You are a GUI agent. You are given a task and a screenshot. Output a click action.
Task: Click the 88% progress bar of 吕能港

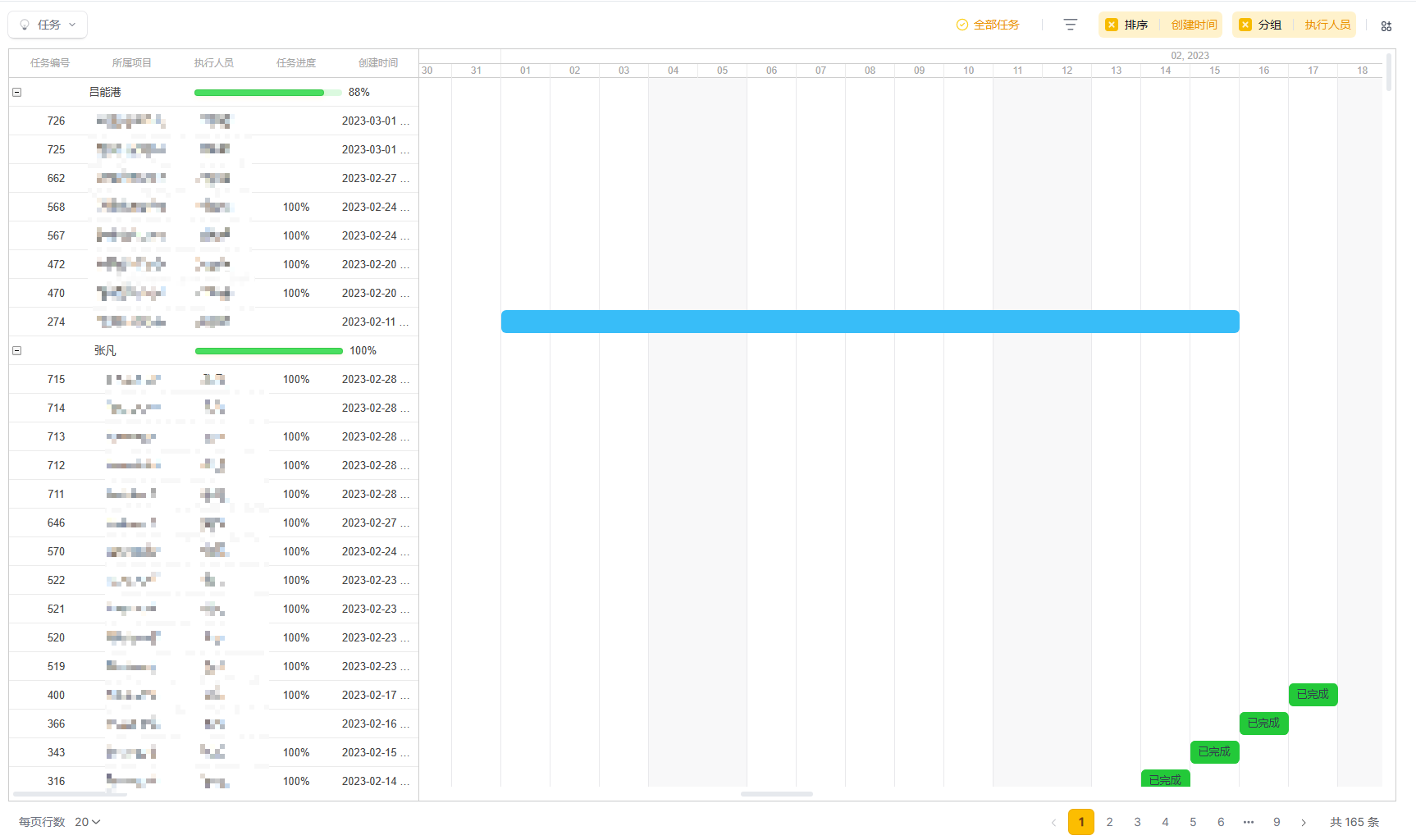(267, 93)
